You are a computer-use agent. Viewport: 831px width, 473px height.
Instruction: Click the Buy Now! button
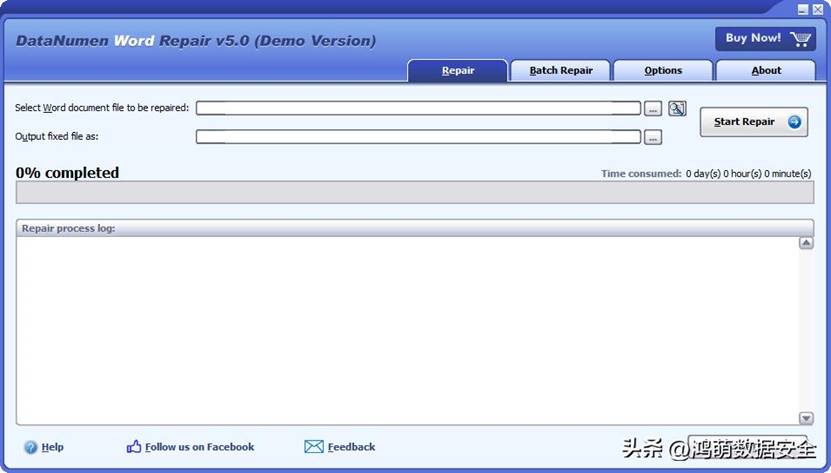765,39
